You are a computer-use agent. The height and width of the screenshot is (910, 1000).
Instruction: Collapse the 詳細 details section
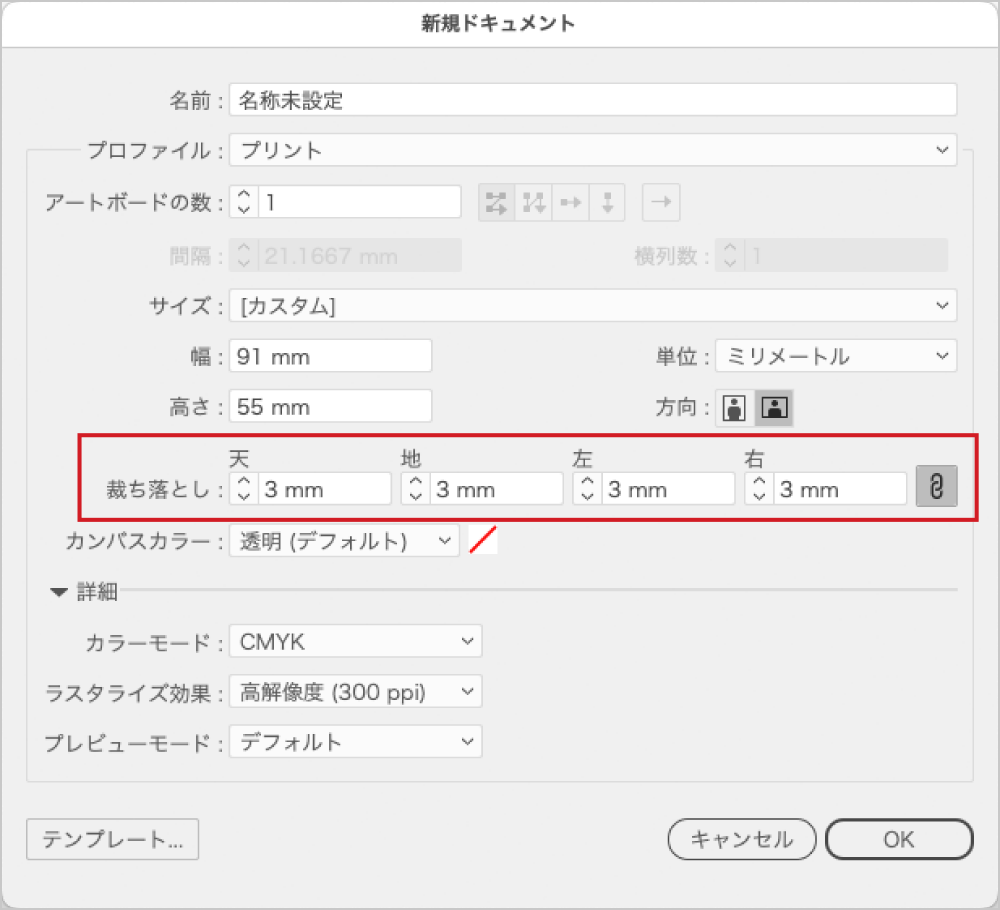coord(60,591)
